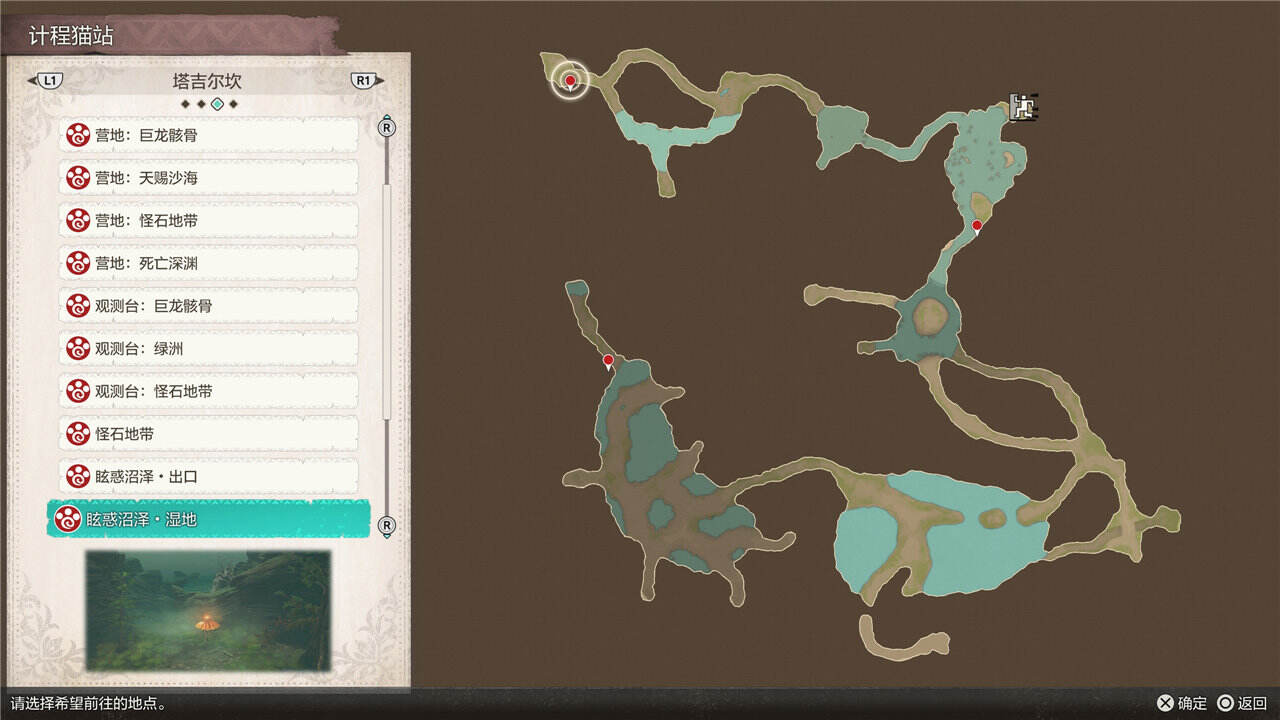Select the teal page indicator diamond

pyautogui.click(x=217, y=104)
